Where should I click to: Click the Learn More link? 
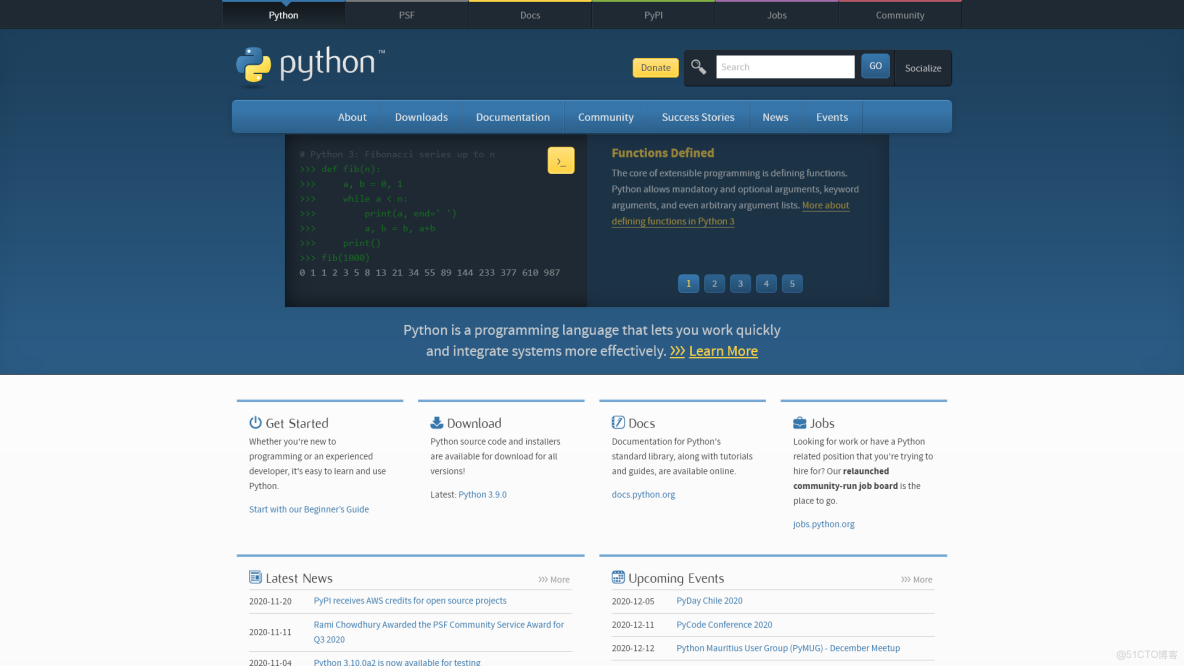pos(723,351)
